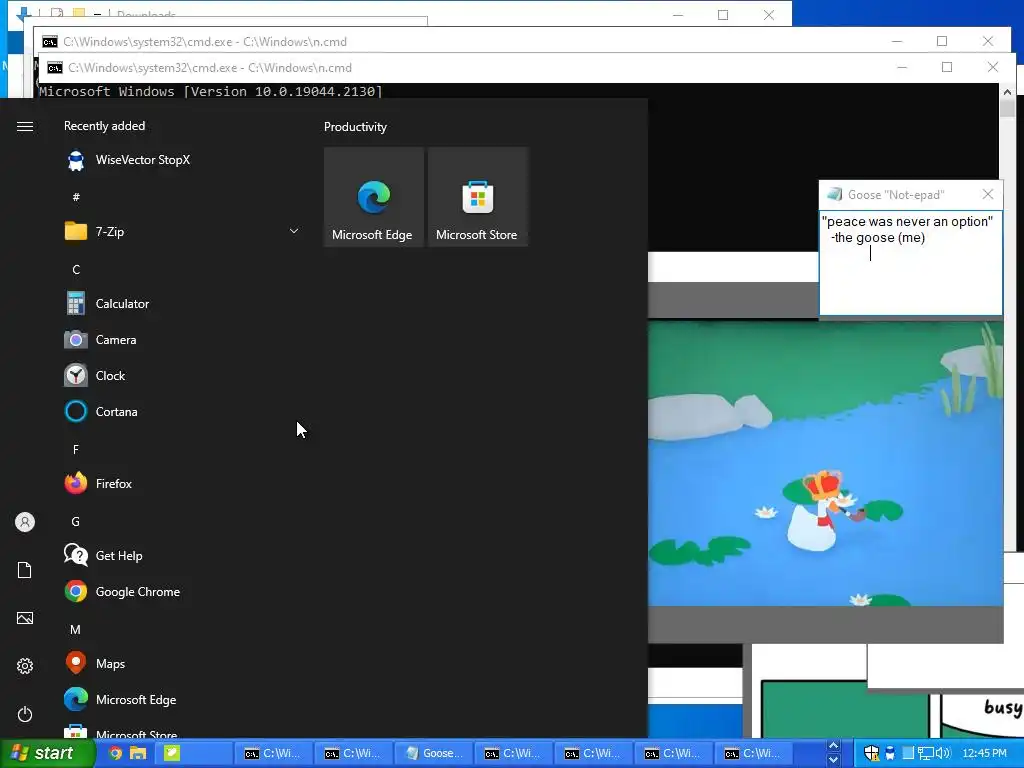Switch to the Goose taskbar button
The image size is (1024, 768).
pyautogui.click(x=433, y=753)
